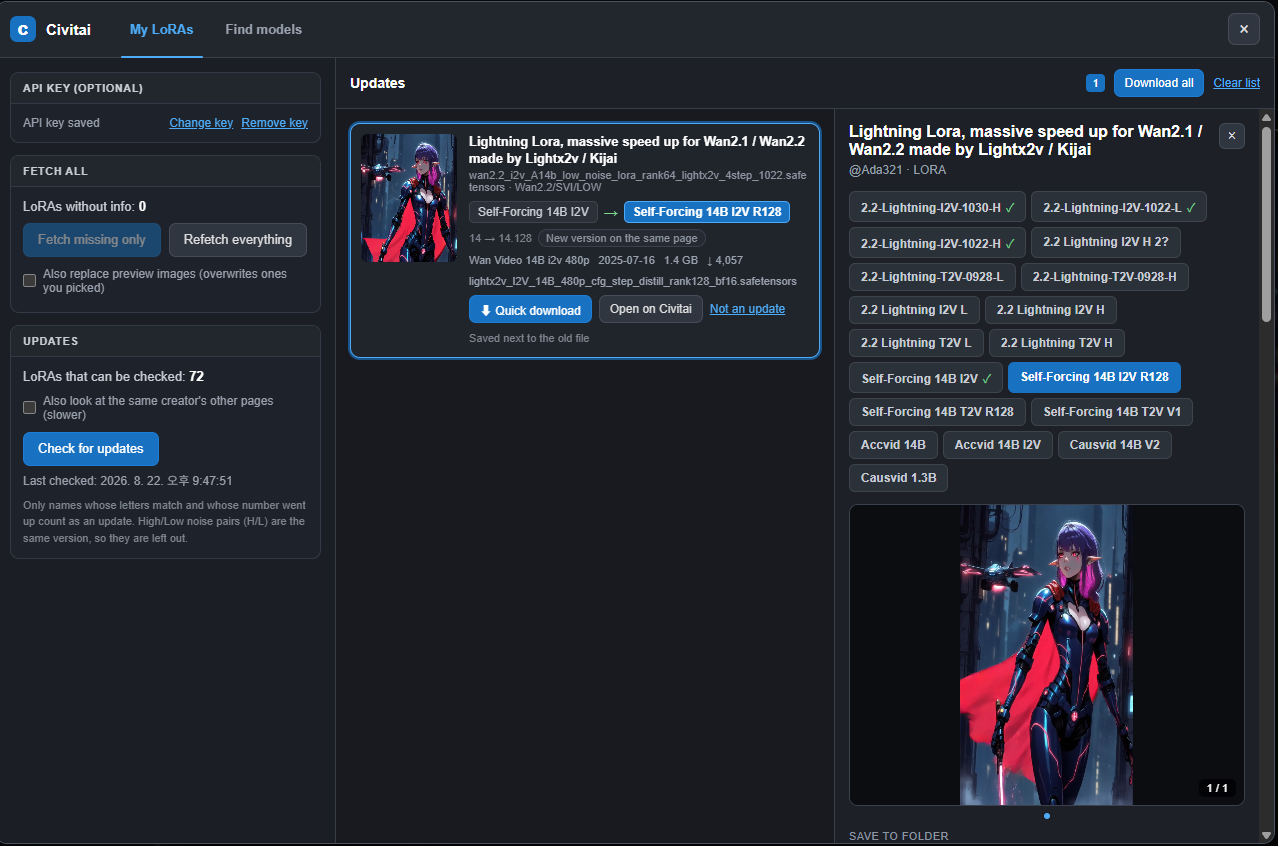
Task: Click the update card title Lightning Lora
Action: point(637,150)
